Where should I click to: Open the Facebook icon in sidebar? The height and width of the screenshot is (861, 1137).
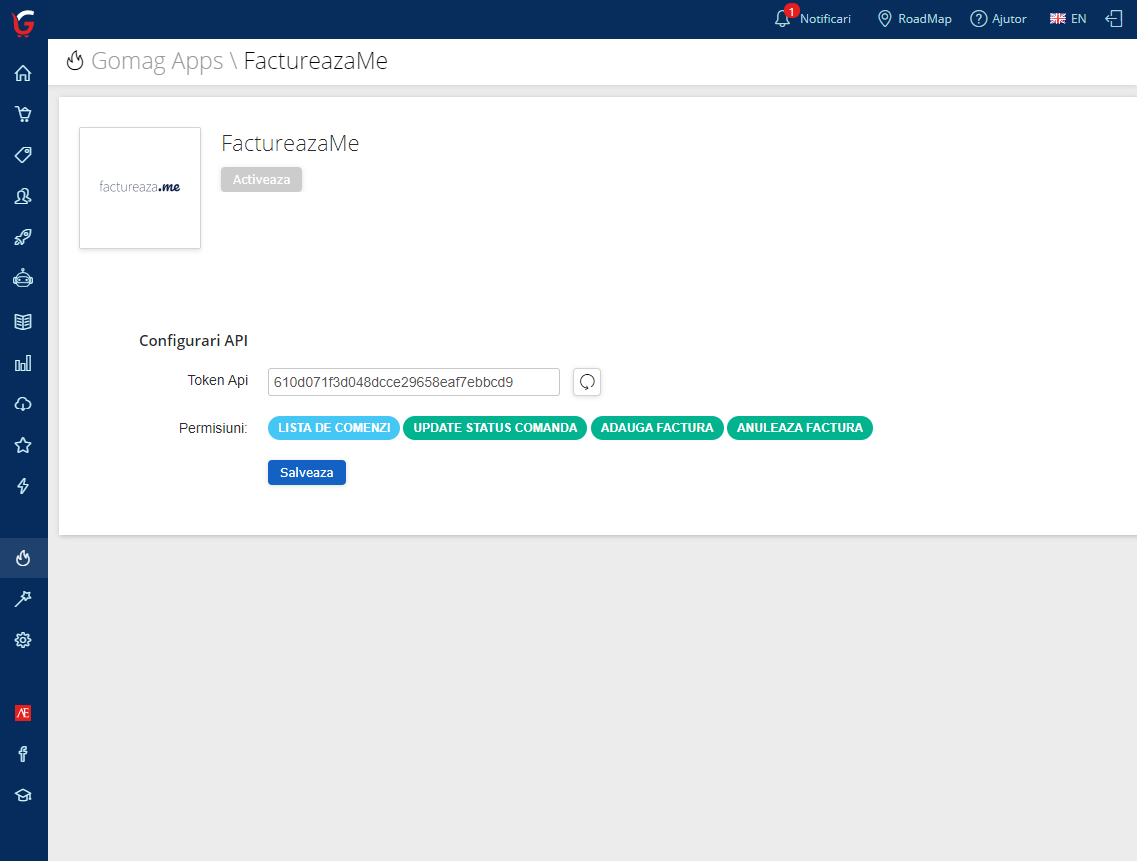click(x=23, y=754)
